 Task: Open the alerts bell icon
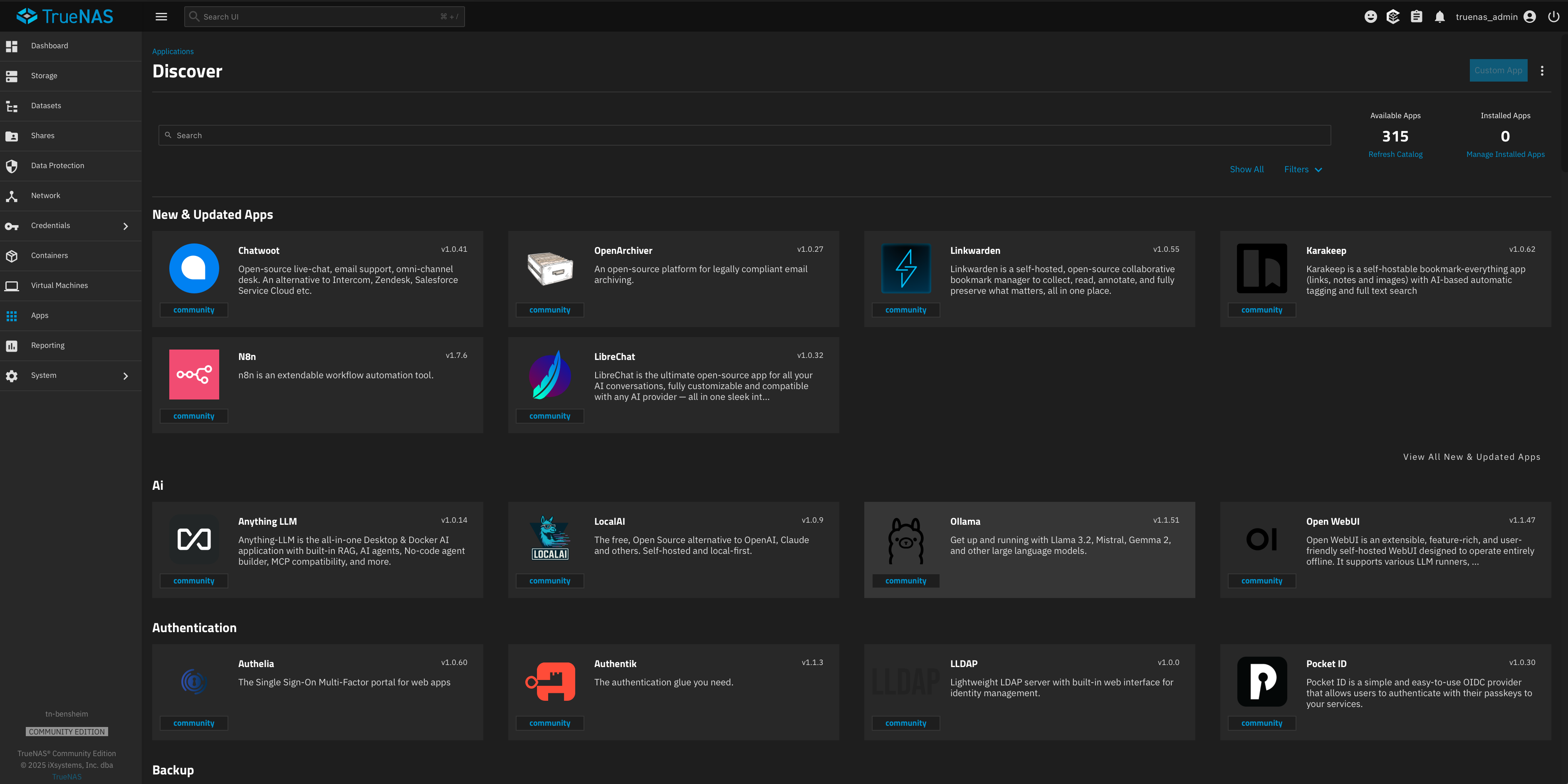click(1439, 17)
